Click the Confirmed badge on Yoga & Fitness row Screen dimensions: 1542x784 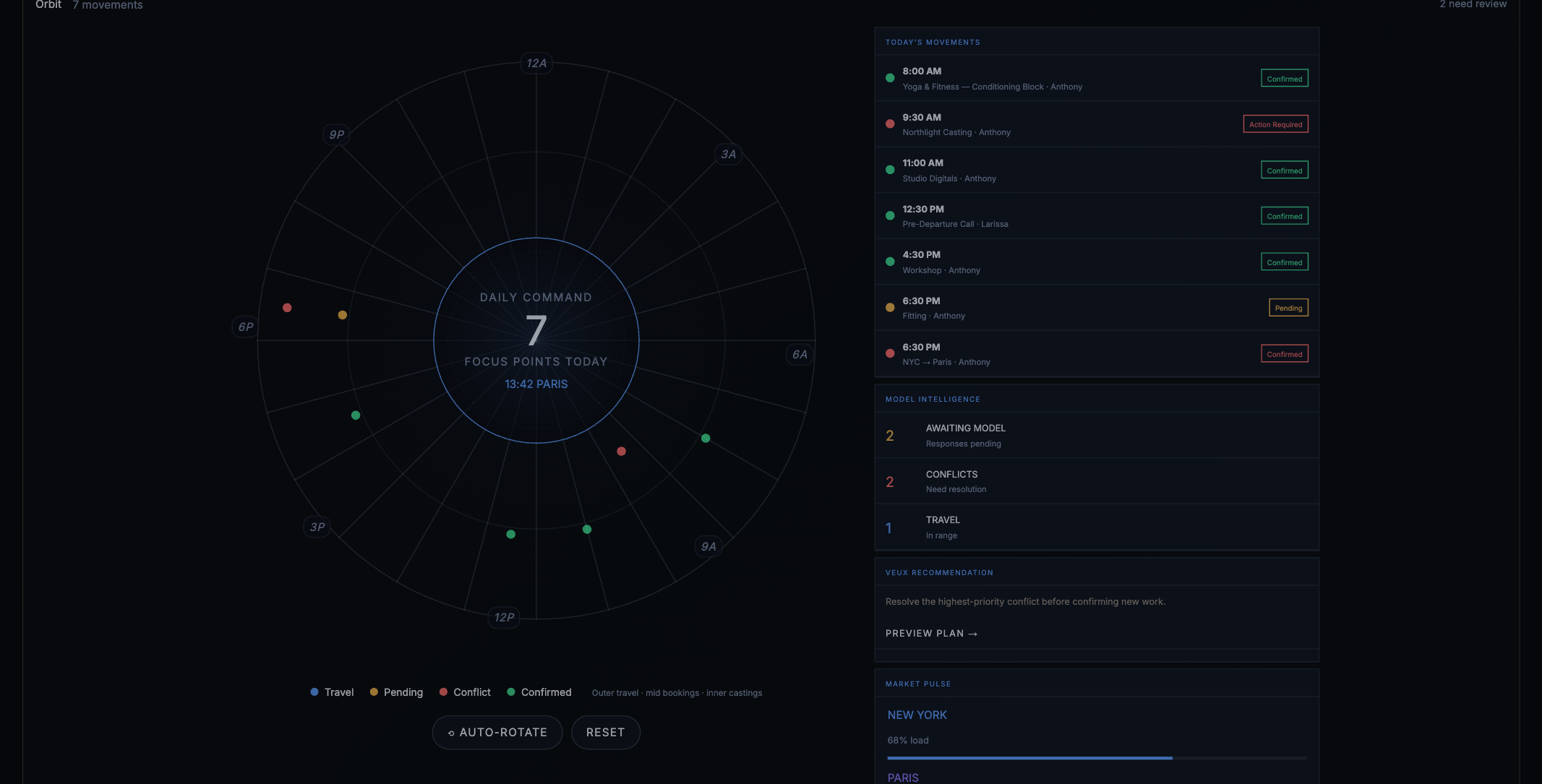tap(1285, 79)
